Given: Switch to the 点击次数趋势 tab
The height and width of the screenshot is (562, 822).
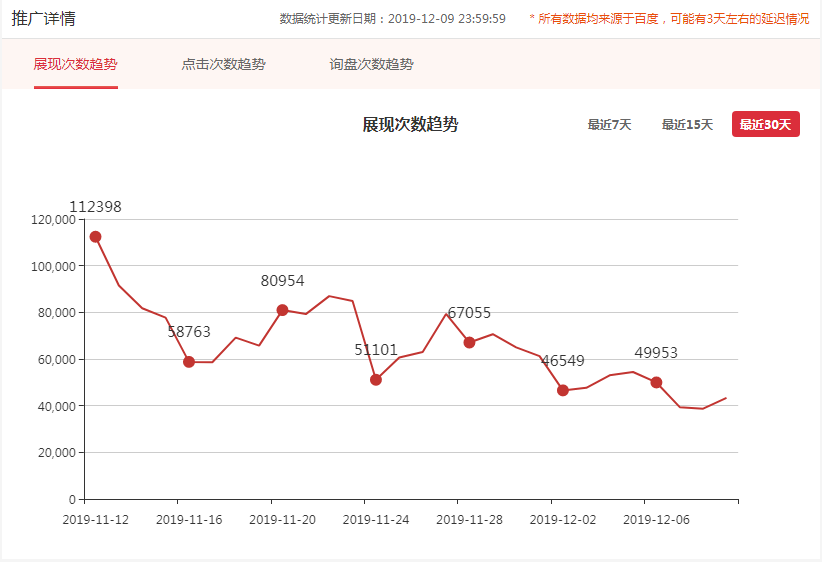Looking at the screenshot, I should point(223,65).
